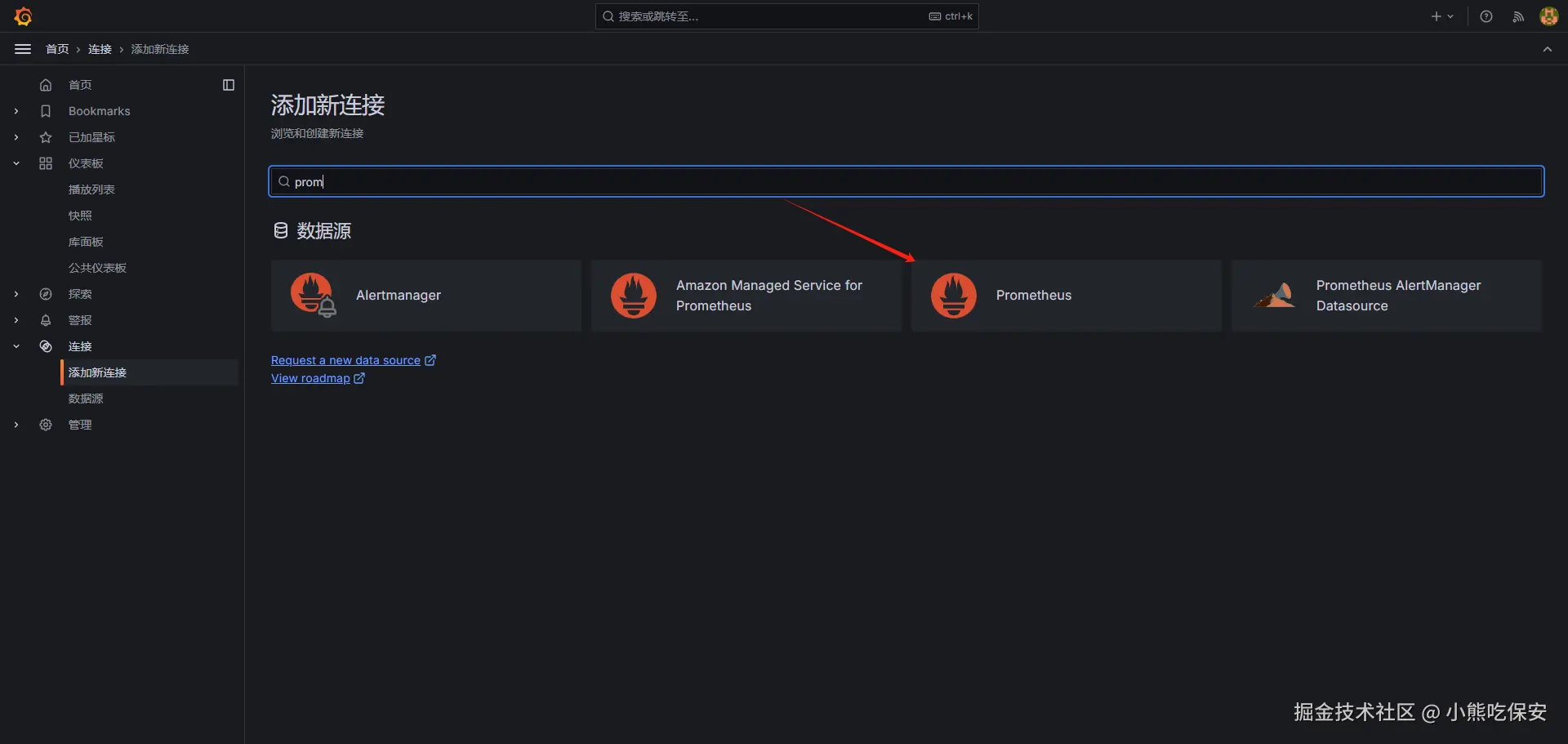1568x744 pixels.
Task: Click the starred star icon
Action: click(46, 137)
